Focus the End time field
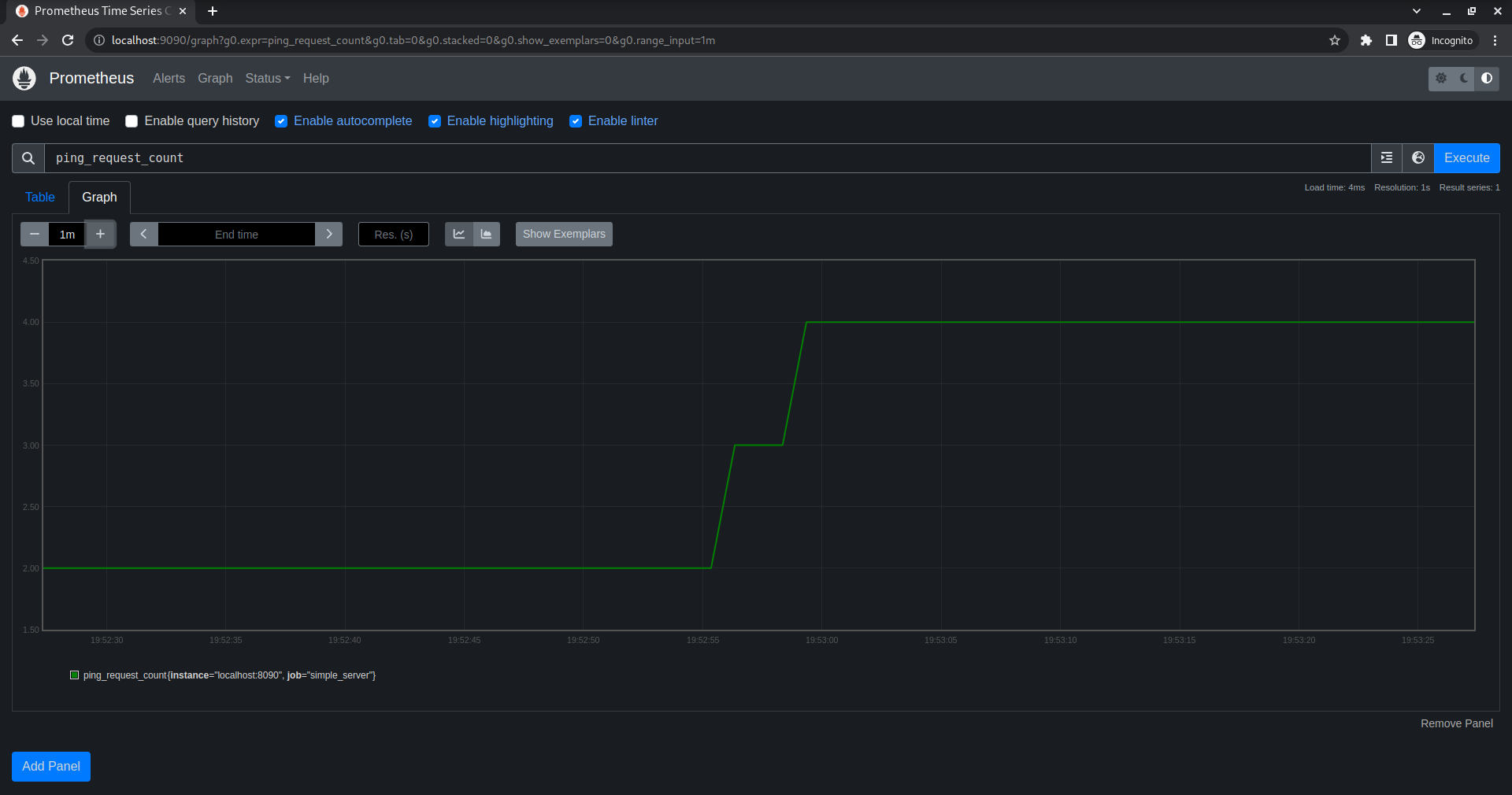 (236, 235)
